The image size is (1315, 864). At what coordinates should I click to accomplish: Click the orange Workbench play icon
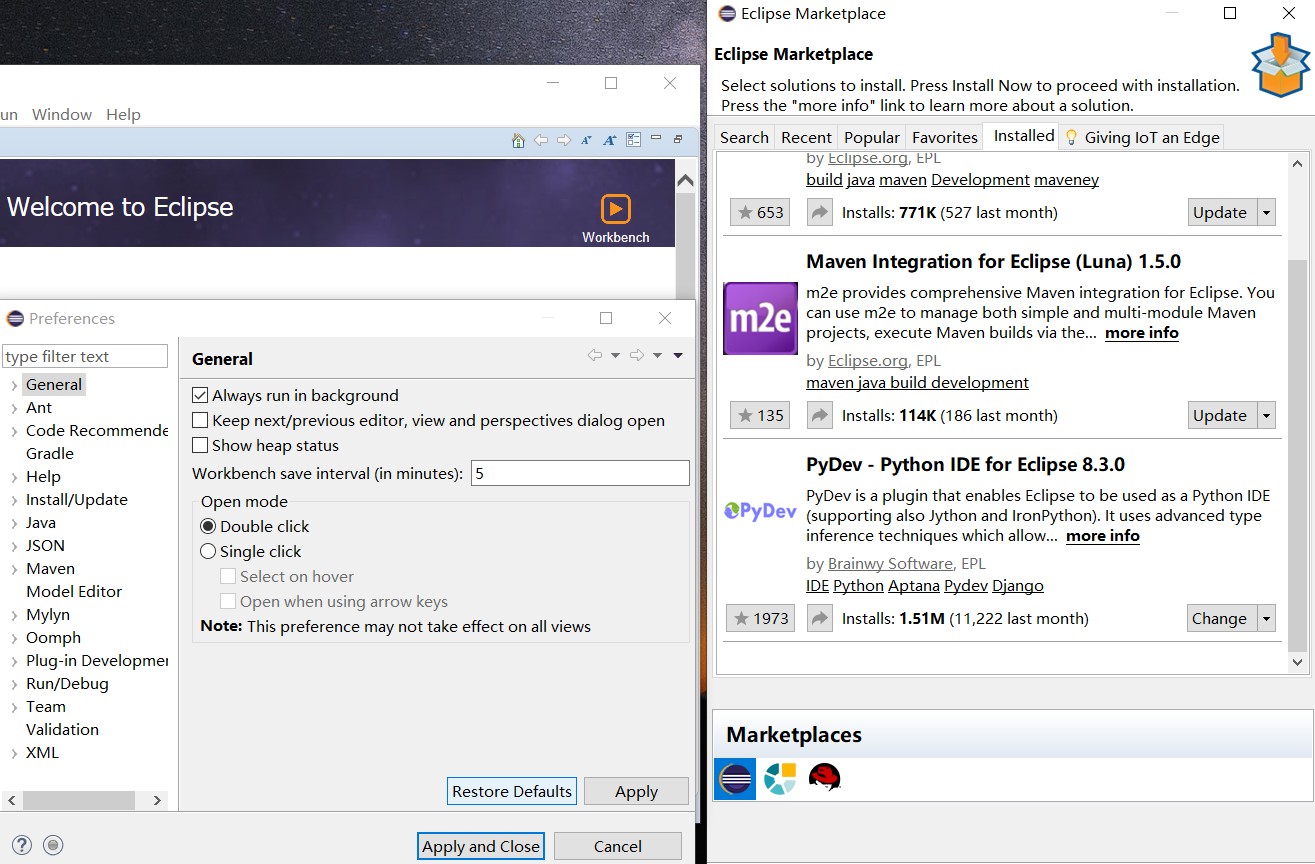pyautogui.click(x=615, y=209)
